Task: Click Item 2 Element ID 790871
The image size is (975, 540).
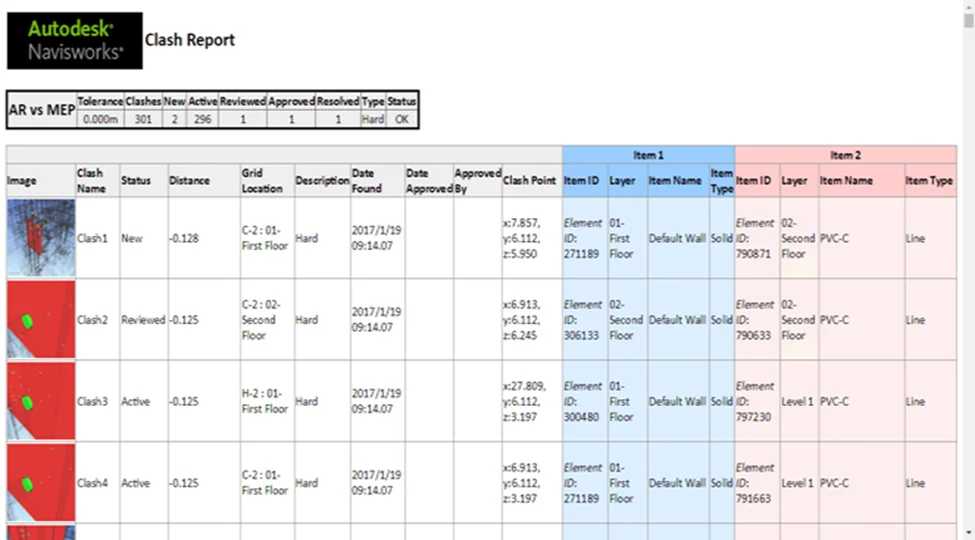Action: (x=755, y=238)
